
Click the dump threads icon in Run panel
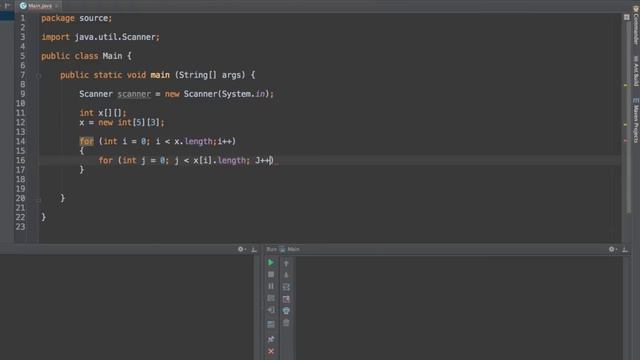271,298
